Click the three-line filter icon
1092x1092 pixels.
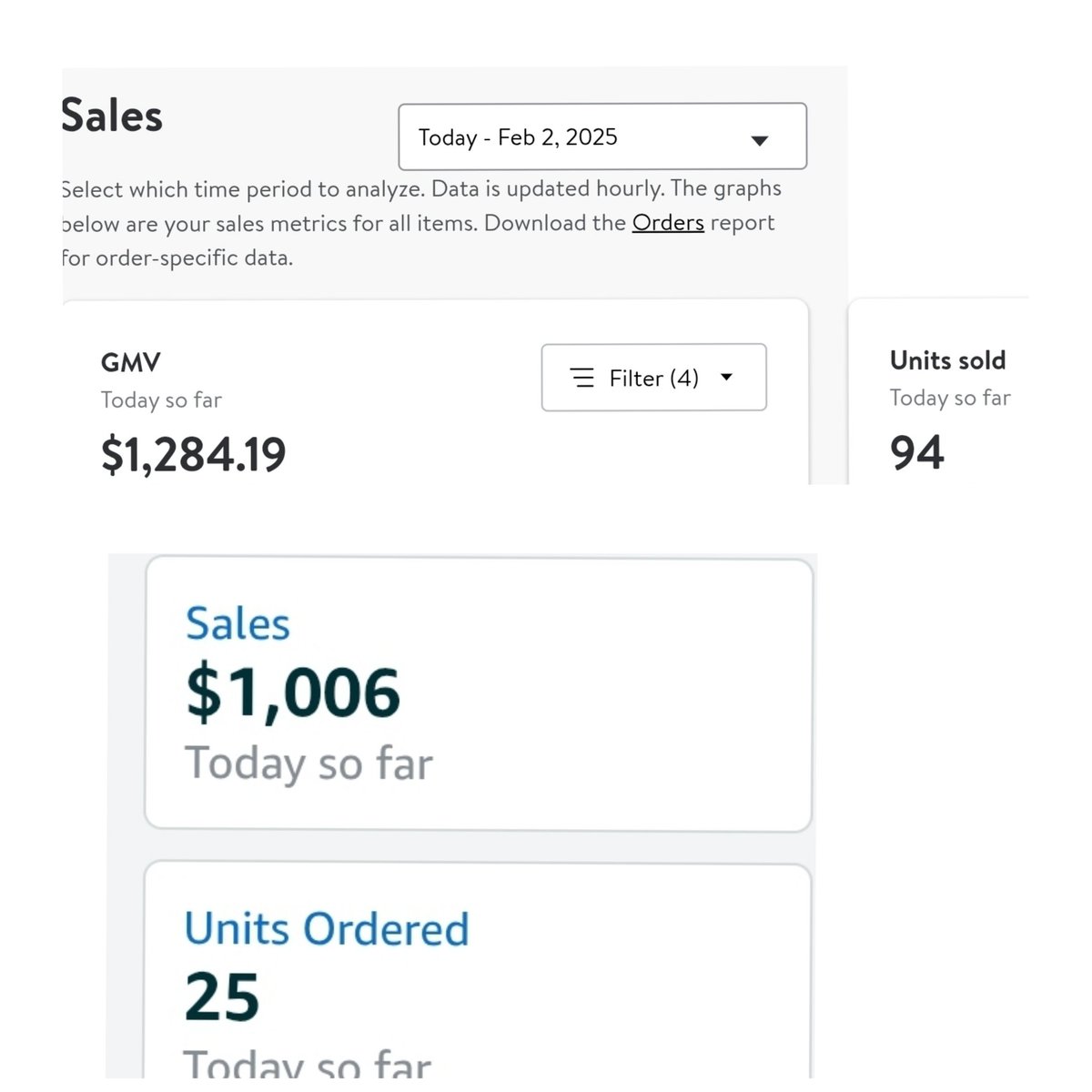coord(582,378)
